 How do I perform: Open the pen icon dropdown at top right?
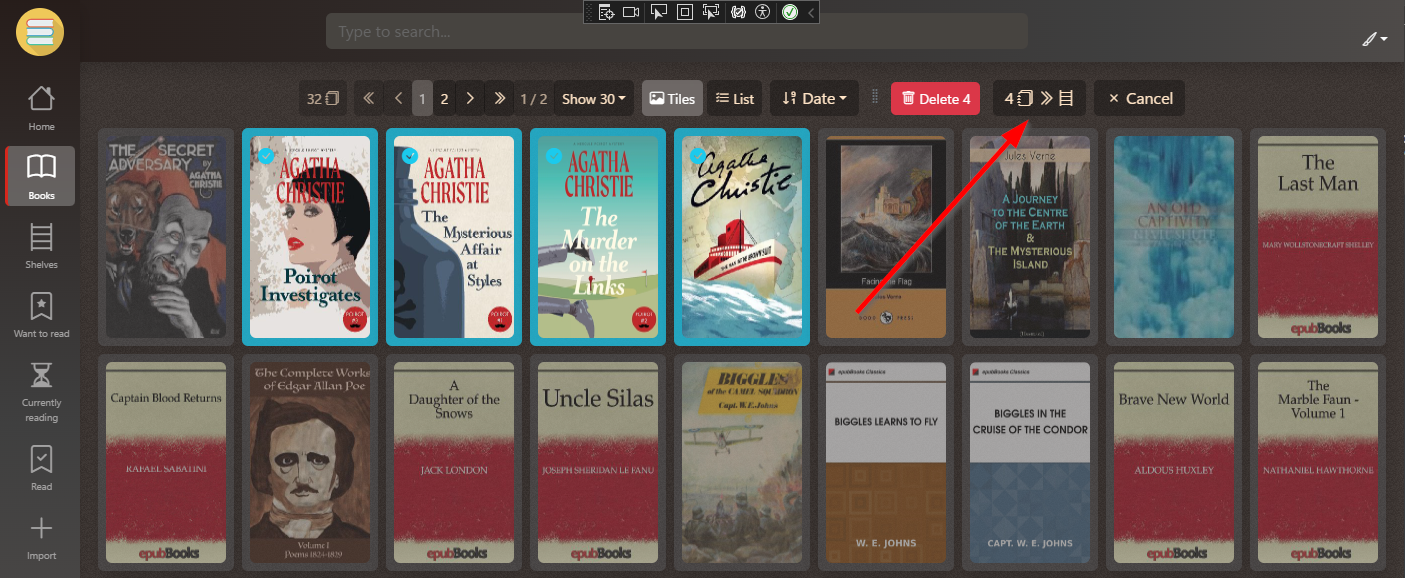coord(1374,39)
